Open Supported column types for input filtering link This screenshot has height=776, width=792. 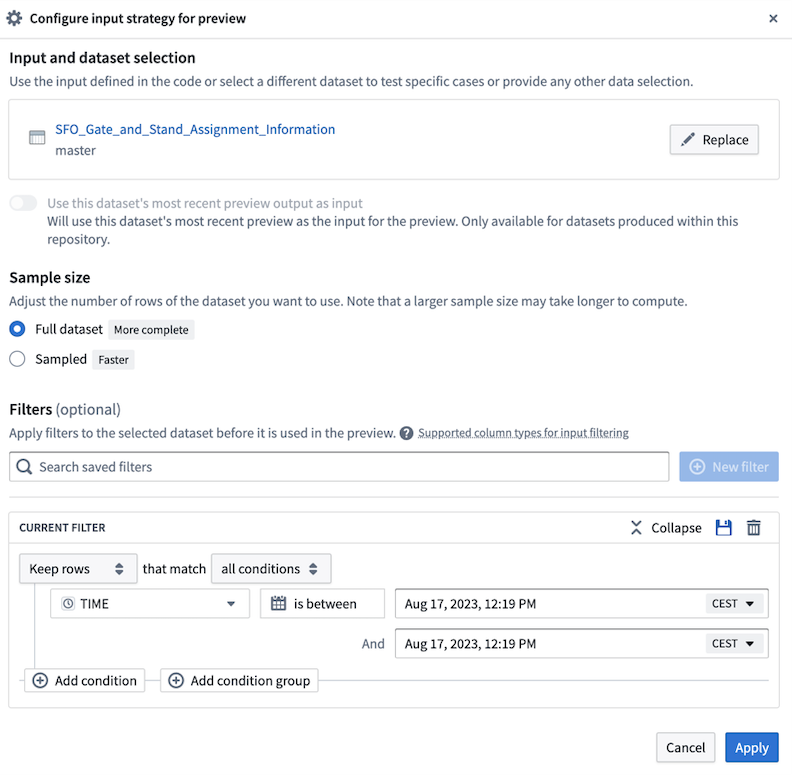coord(523,433)
